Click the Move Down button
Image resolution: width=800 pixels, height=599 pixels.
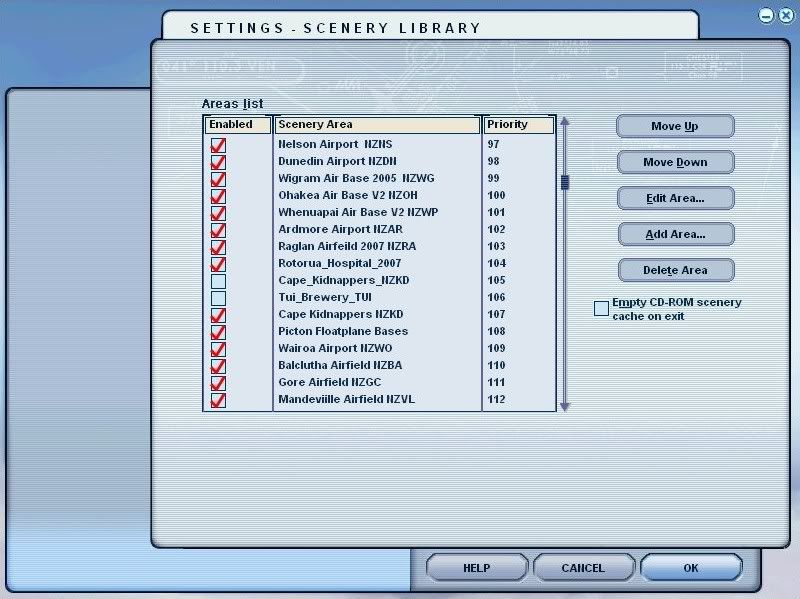(x=675, y=162)
